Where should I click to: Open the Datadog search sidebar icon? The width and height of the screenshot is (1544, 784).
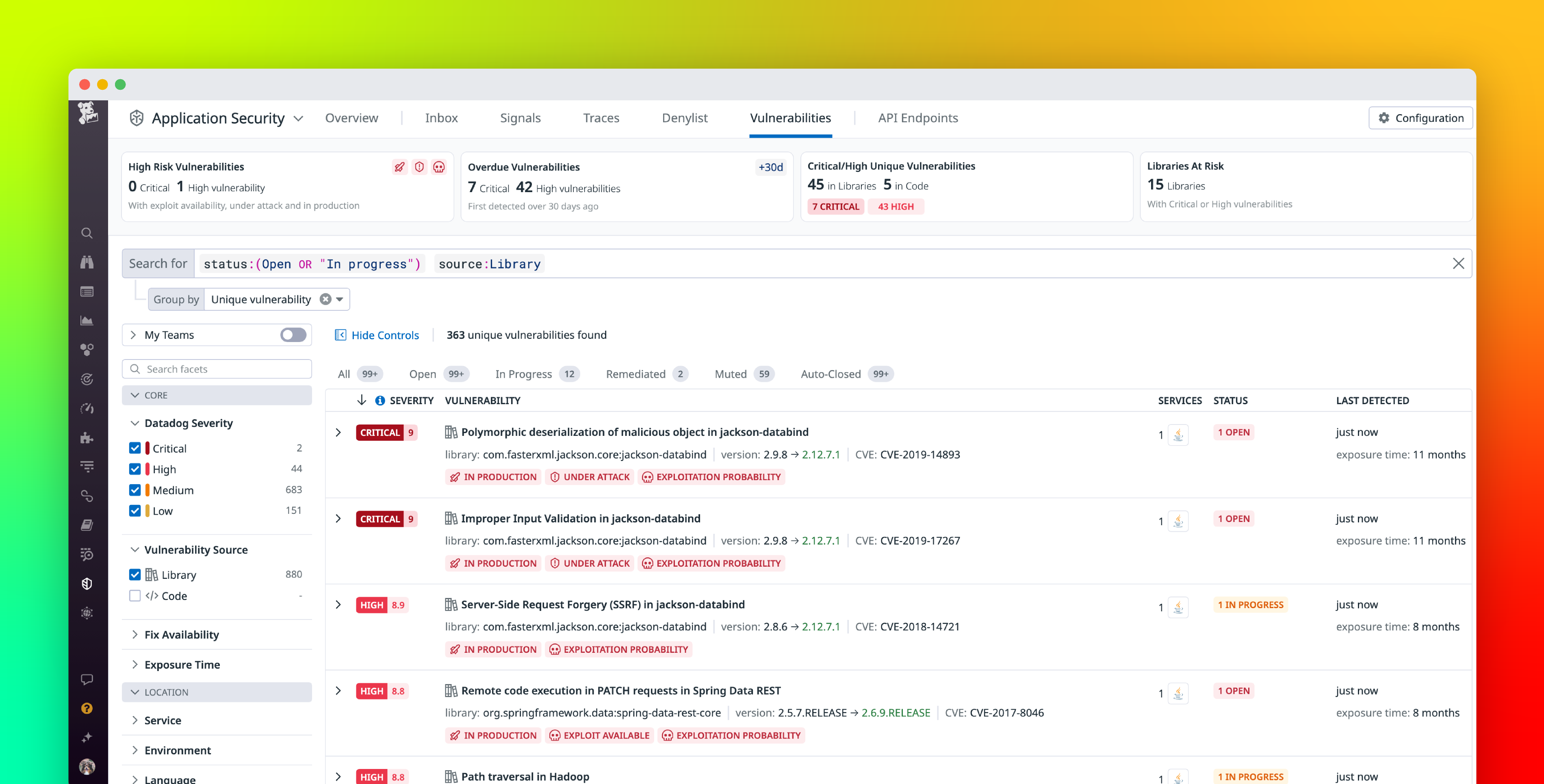87,234
